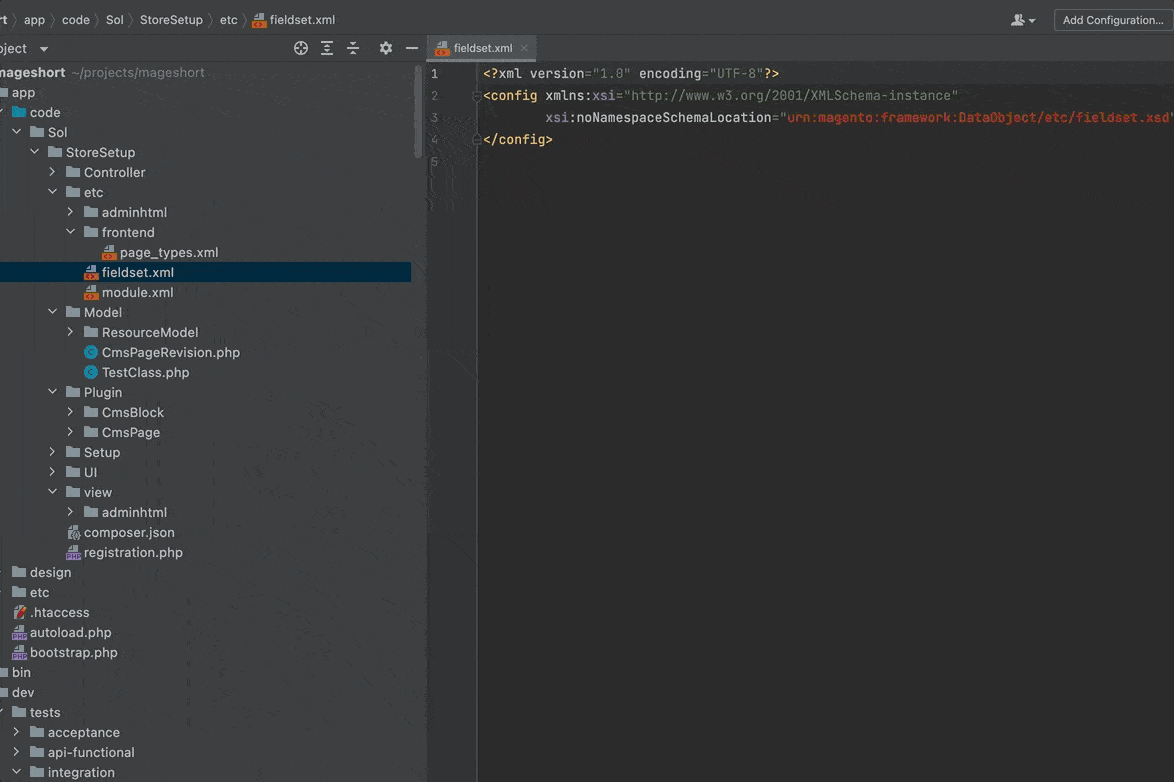Click the locate/select opened file crosshair icon
This screenshot has width=1174, height=782.
coord(300,48)
